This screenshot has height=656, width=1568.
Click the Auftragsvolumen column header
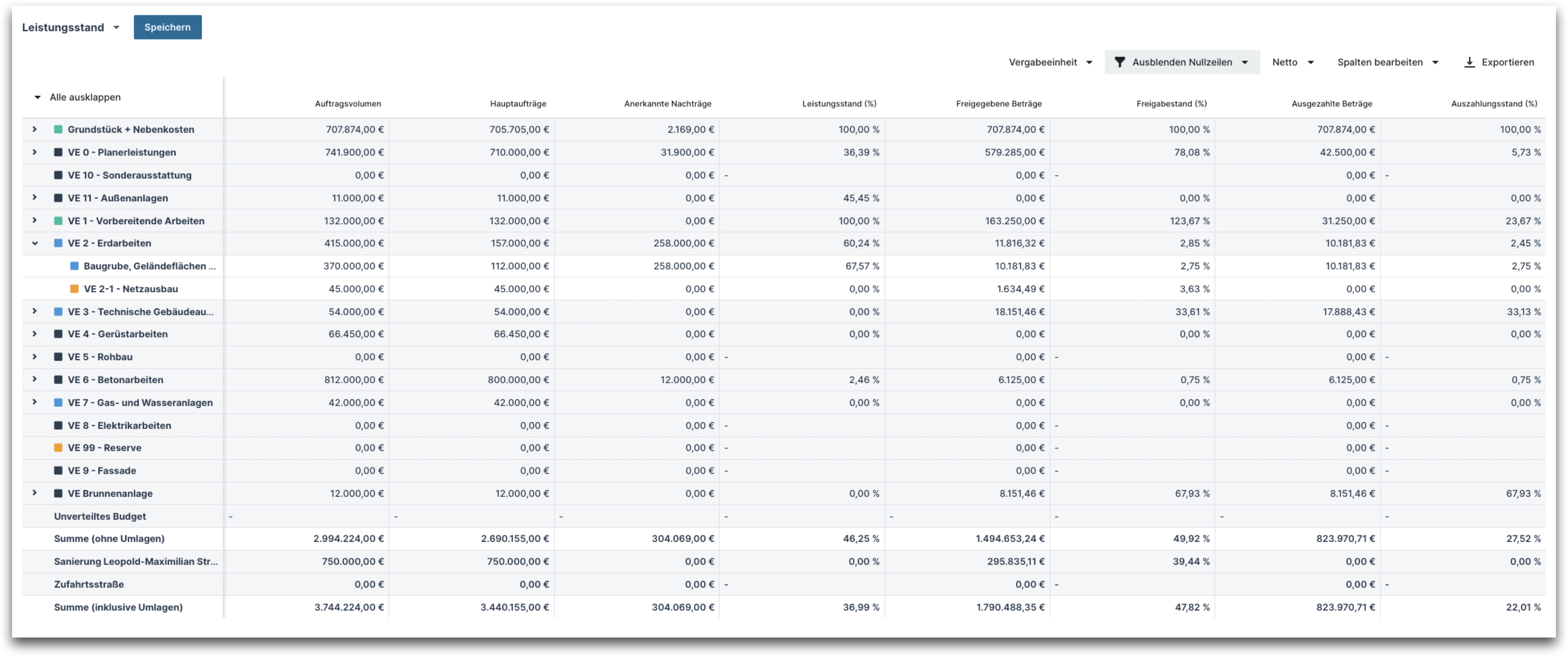click(x=347, y=104)
